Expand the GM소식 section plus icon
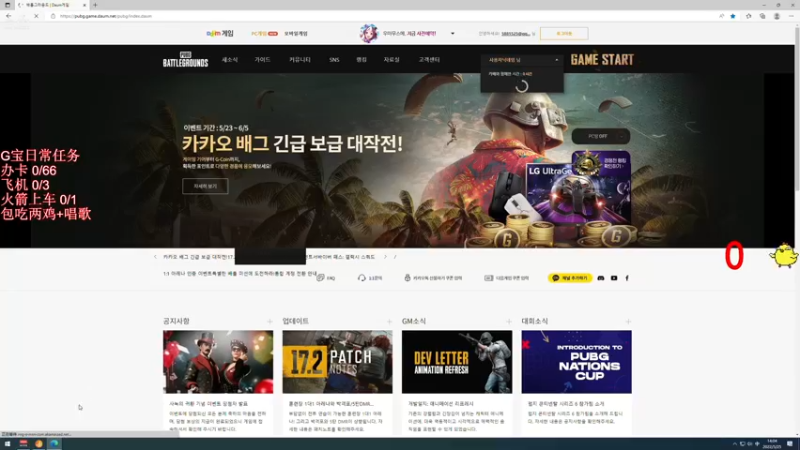Screen dimensions: 800x450 coord(509,321)
